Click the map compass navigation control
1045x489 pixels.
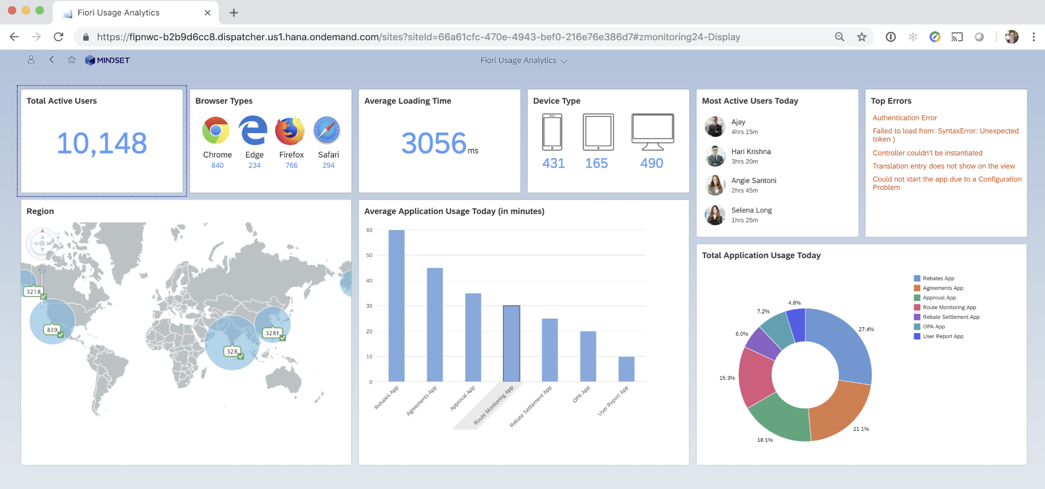pyautogui.click(x=41, y=243)
